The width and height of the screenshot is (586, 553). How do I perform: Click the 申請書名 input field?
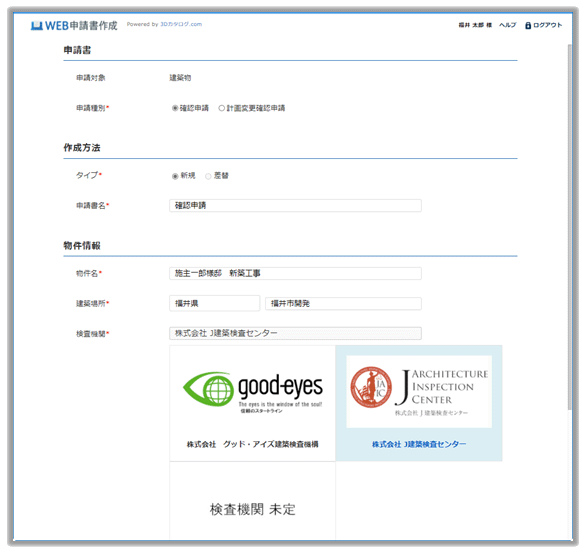tap(295, 206)
